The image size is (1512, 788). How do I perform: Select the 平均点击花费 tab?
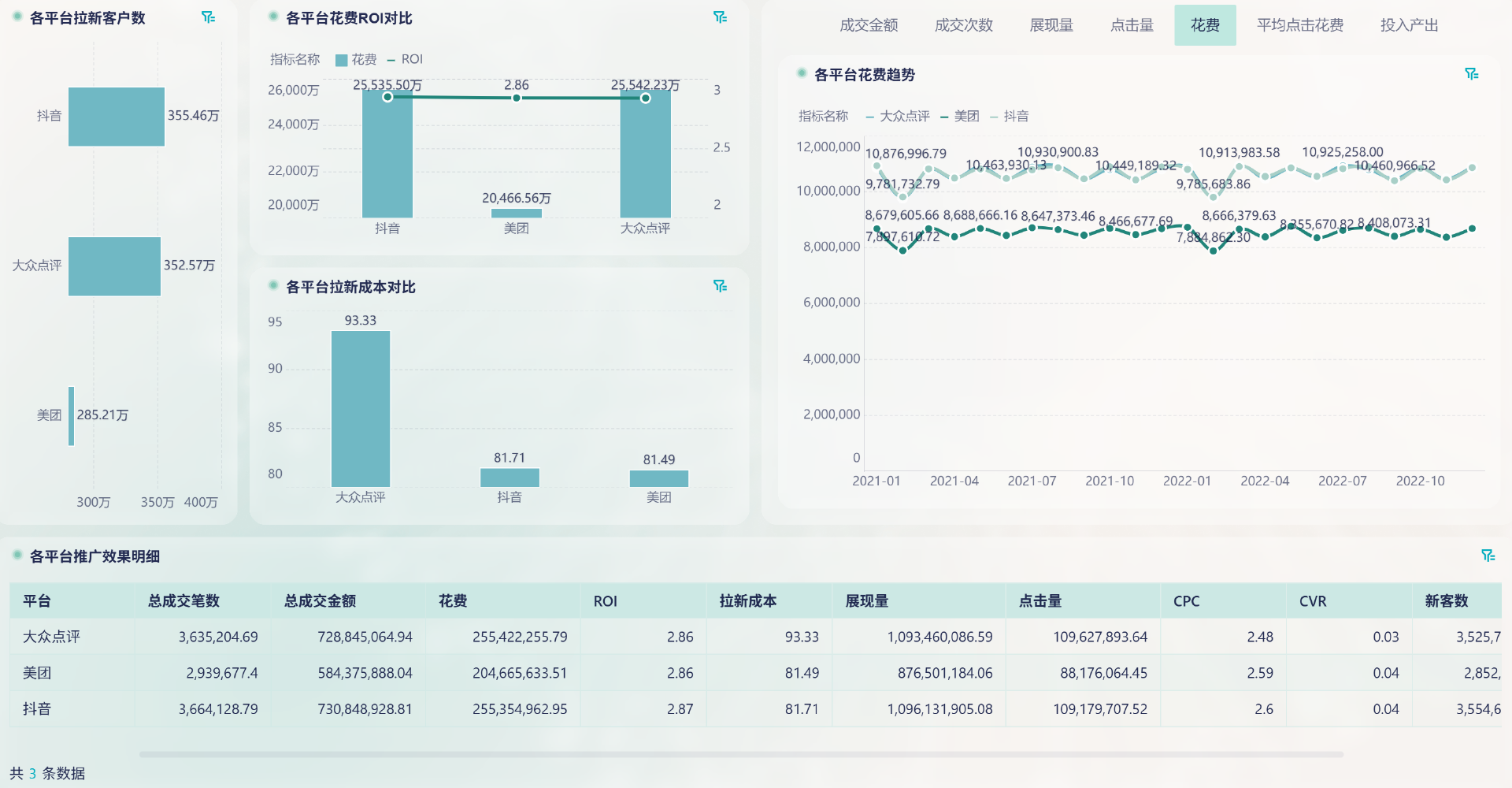pyautogui.click(x=1299, y=25)
